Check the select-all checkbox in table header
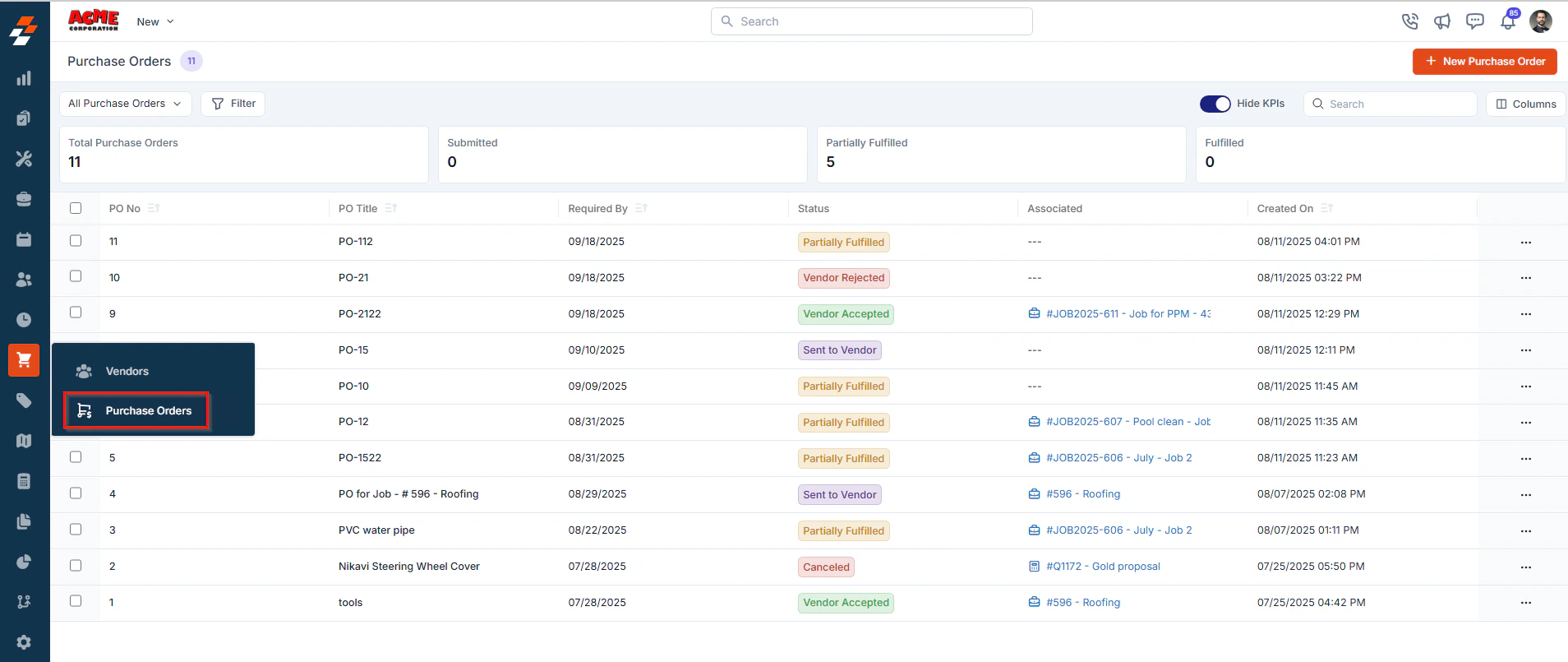1568x662 pixels. tap(76, 208)
